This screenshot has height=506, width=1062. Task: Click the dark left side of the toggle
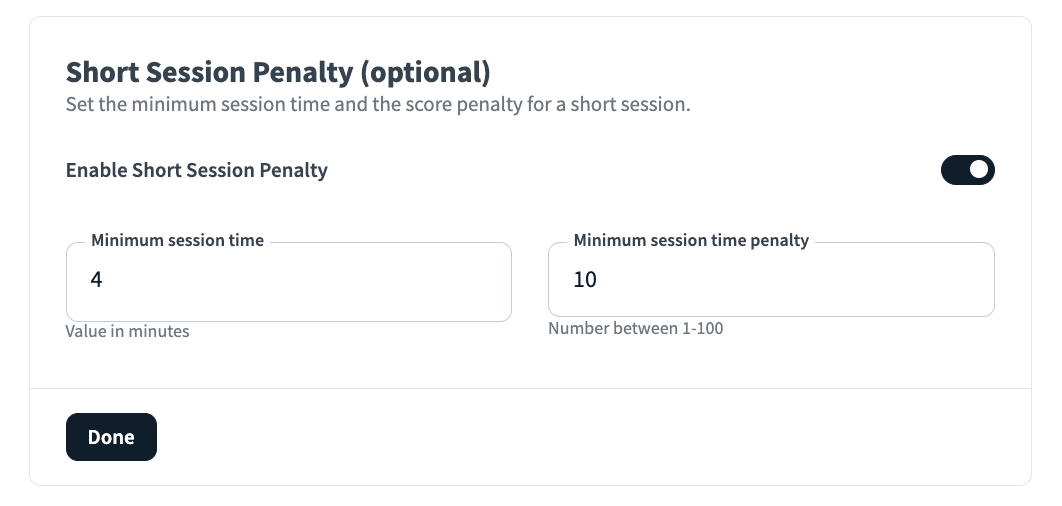(953, 170)
